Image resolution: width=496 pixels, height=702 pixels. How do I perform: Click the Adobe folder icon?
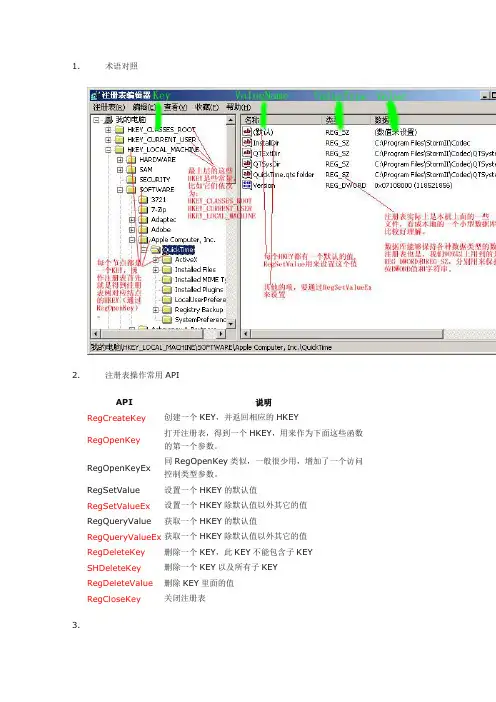143,230
